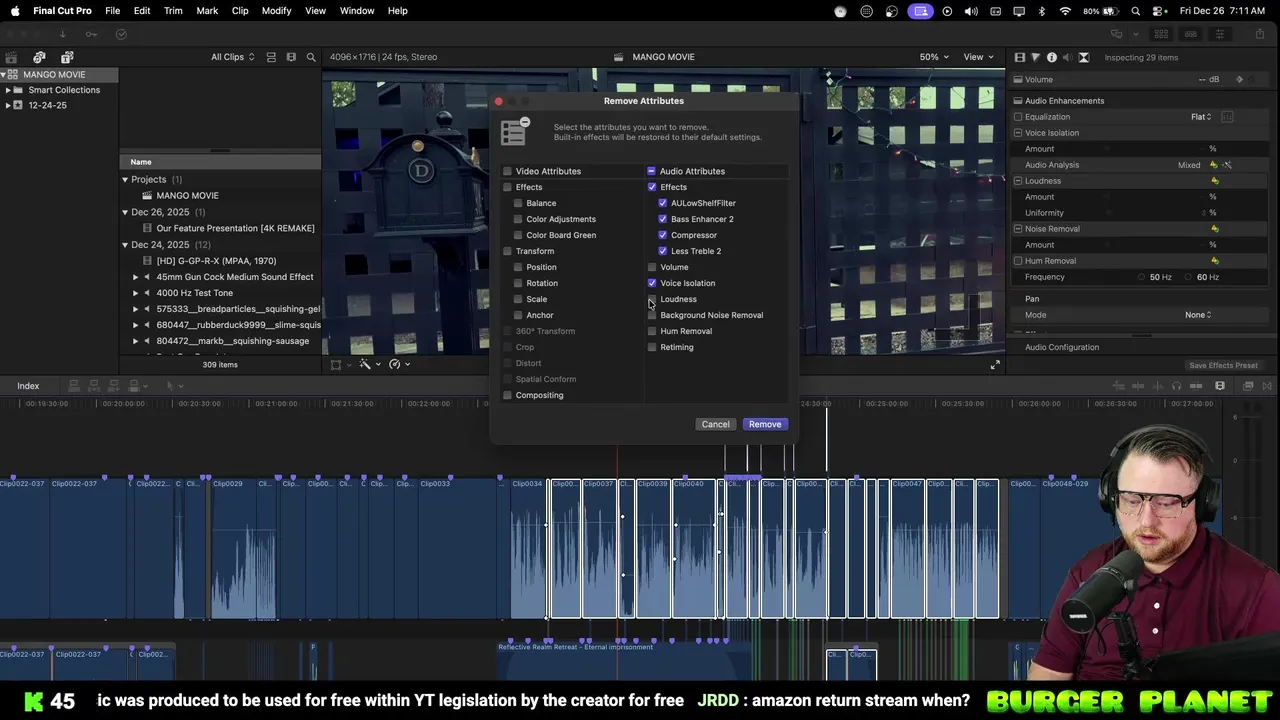
Task: Open the Libraries sidebar icon
Action: tap(11, 57)
